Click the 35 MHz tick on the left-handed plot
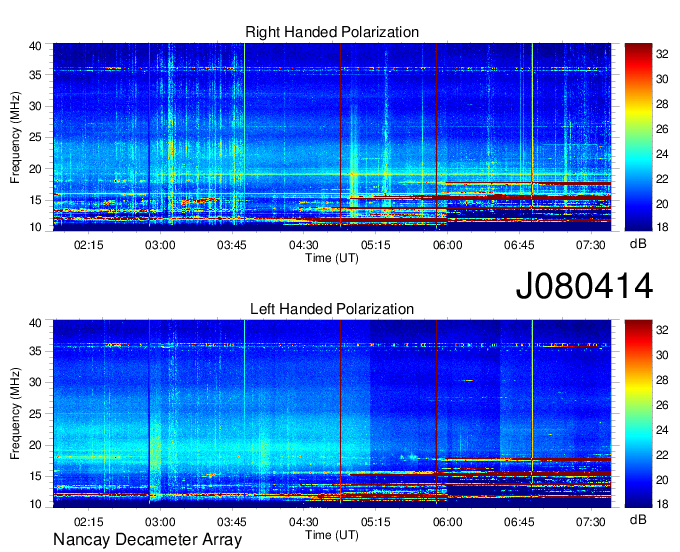This screenshot has height=552, width=680. click(x=35, y=351)
